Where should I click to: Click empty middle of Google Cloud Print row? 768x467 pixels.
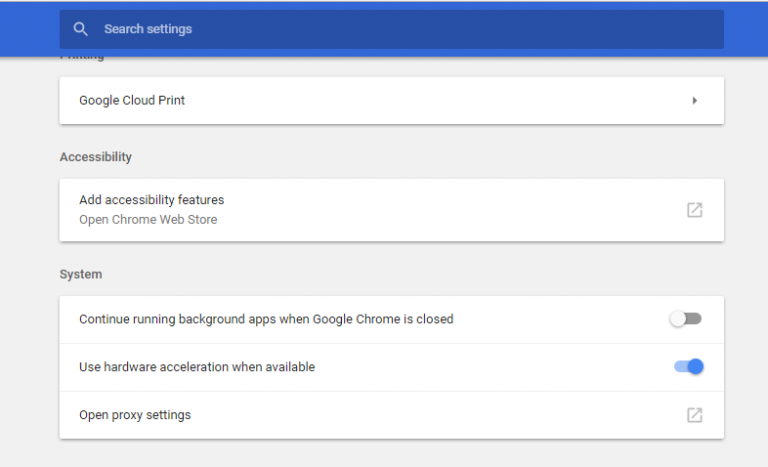(x=430, y=100)
